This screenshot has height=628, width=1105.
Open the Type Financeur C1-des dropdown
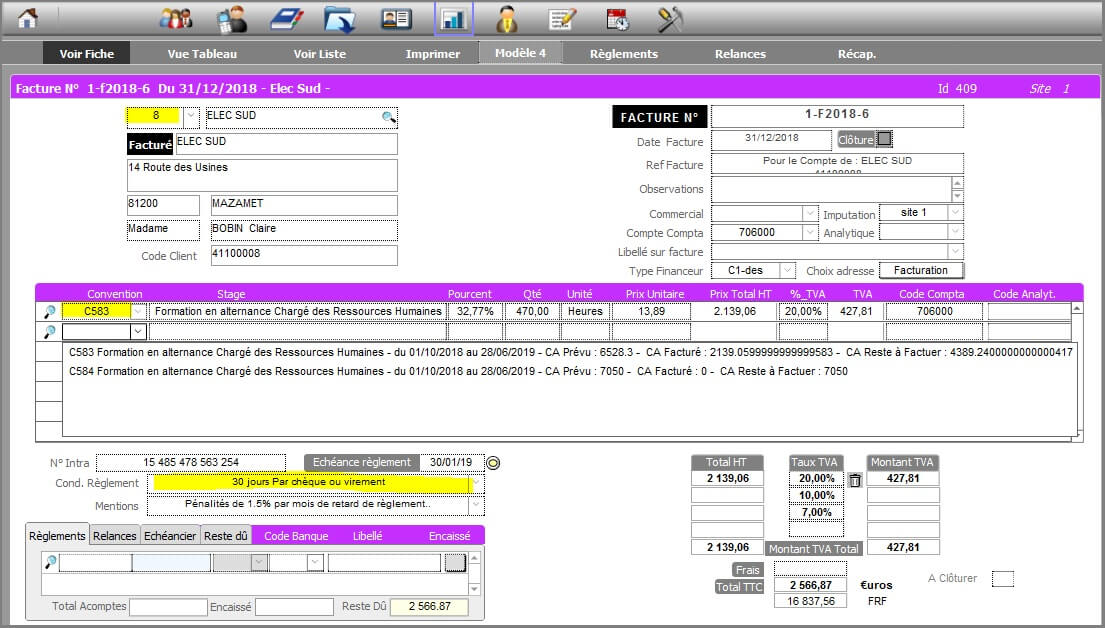787,271
